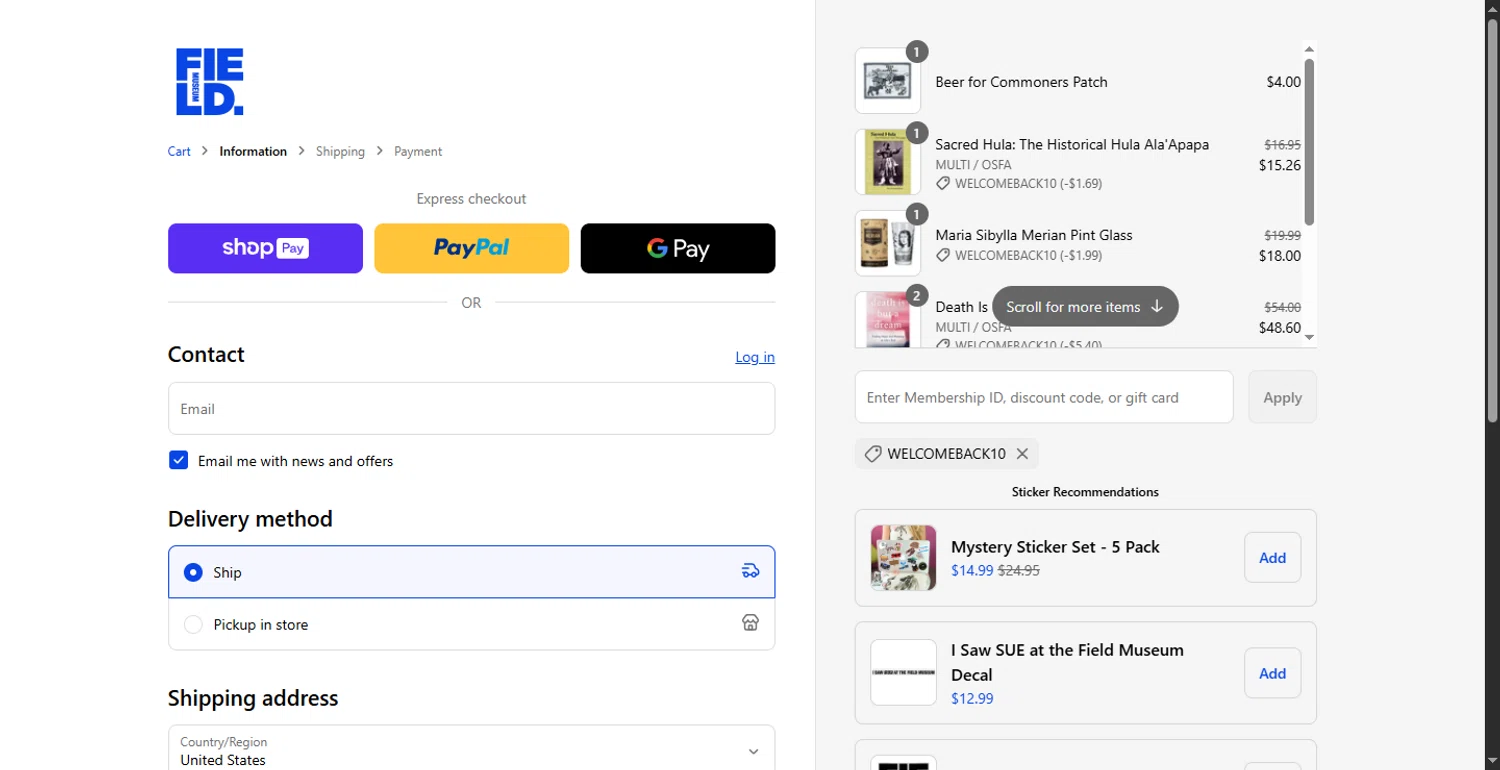The height and width of the screenshot is (770, 1500).
Task: Click the Field Museum logo
Action: coord(210,81)
